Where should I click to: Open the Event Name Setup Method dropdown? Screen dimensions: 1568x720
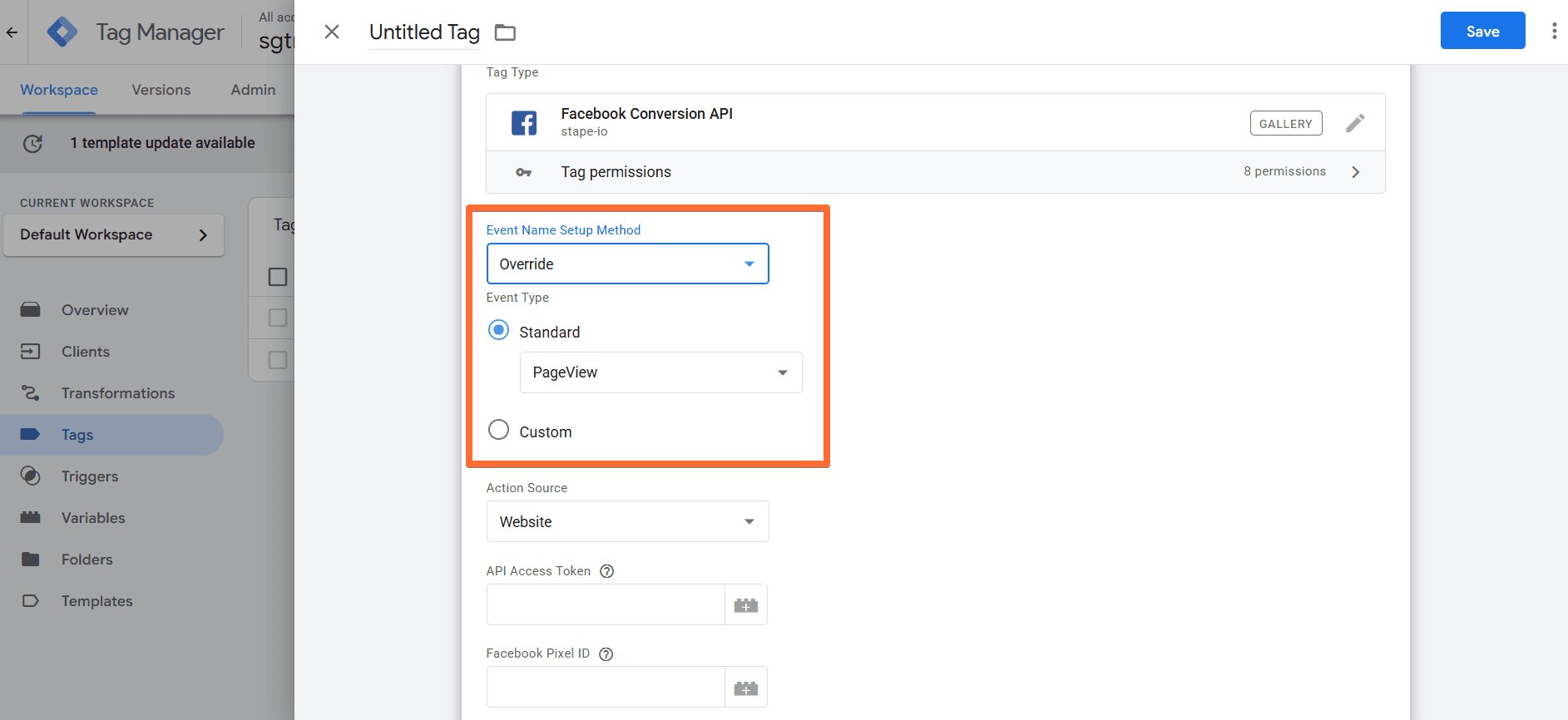[x=627, y=264]
